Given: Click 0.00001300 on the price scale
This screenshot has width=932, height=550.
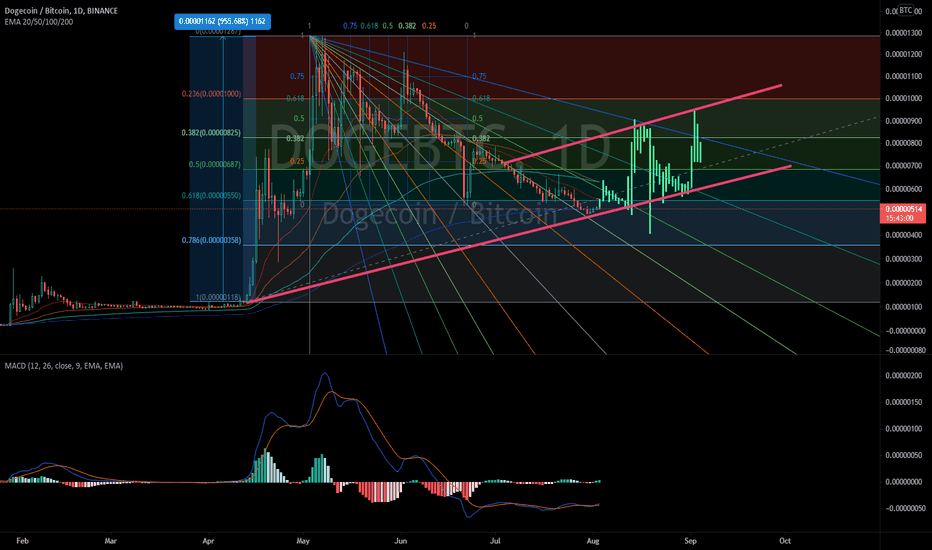Looking at the screenshot, I should [x=904, y=33].
